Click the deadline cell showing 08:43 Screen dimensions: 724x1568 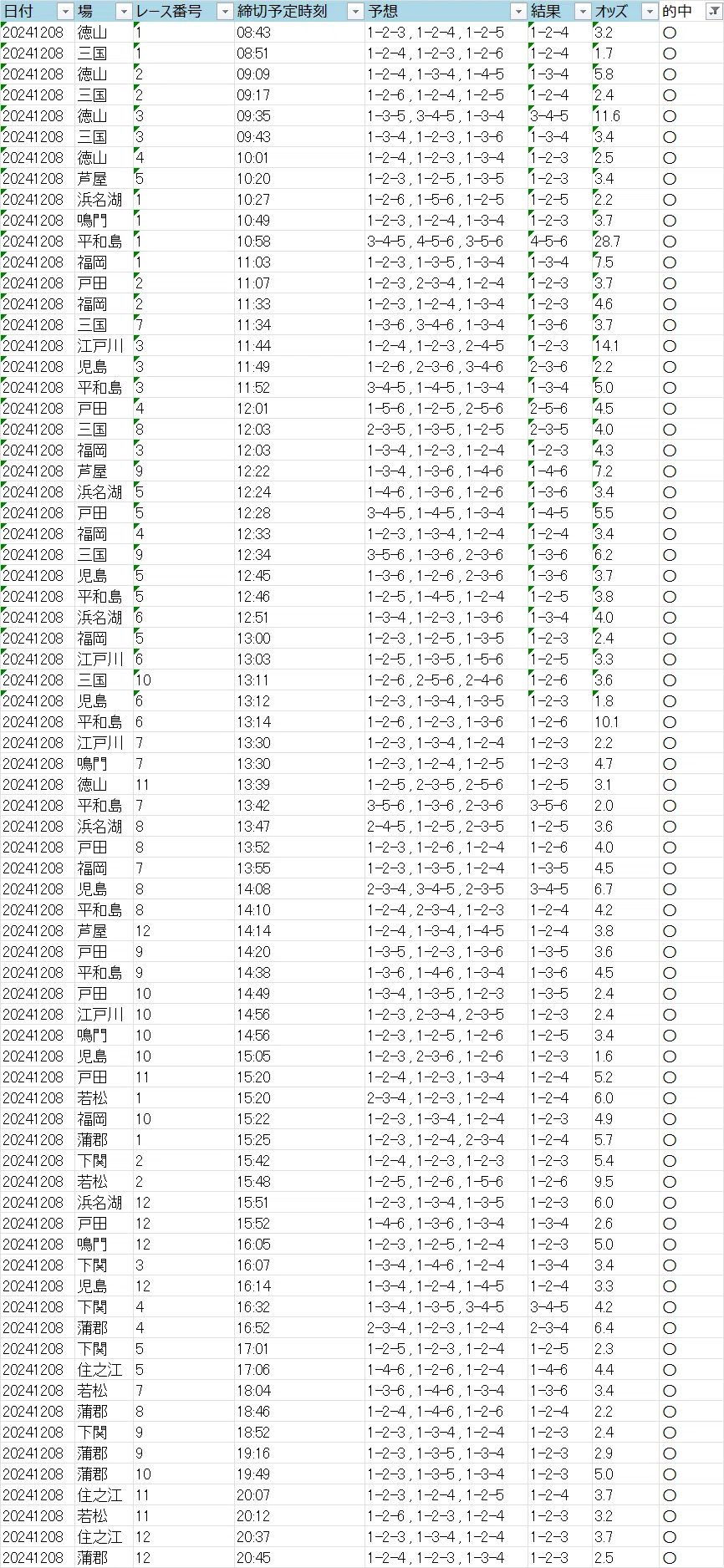(299, 33)
